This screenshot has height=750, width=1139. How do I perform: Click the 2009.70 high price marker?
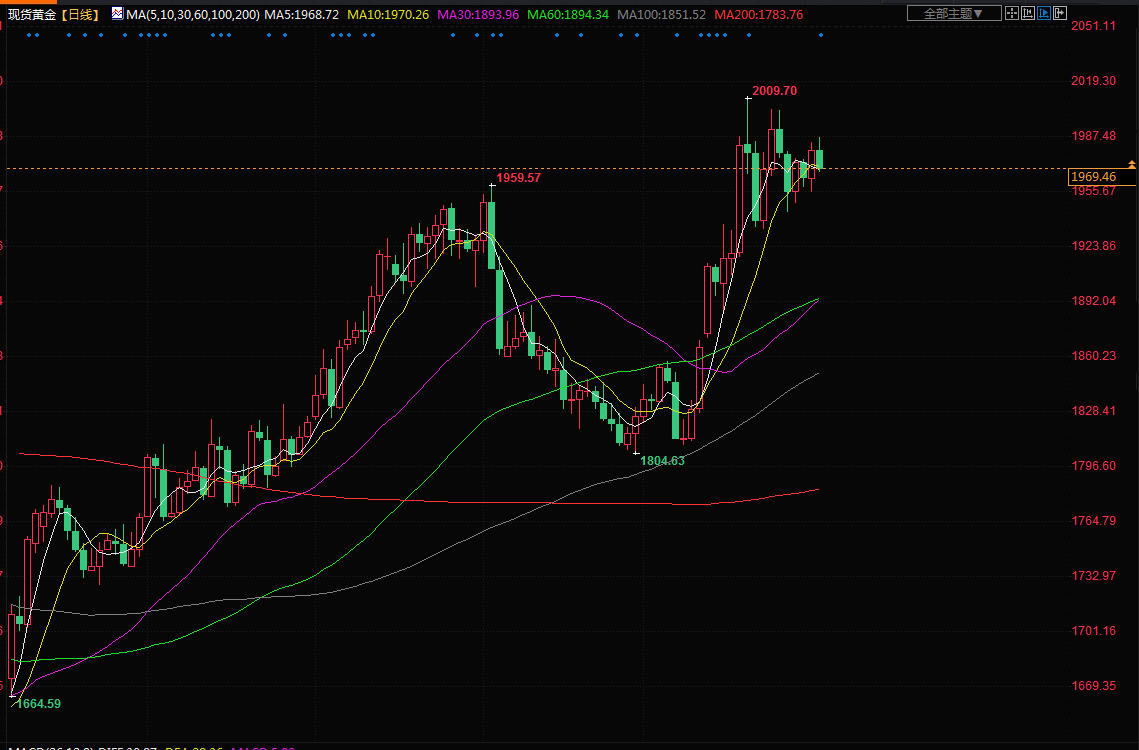775,91
